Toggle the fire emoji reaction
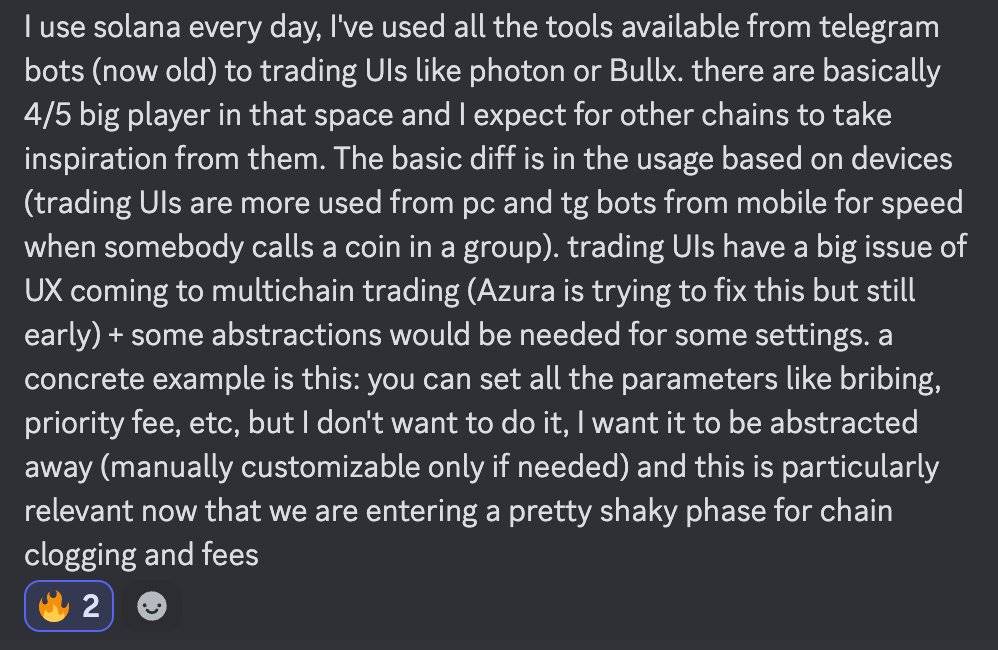The height and width of the screenshot is (650, 998). (69, 605)
